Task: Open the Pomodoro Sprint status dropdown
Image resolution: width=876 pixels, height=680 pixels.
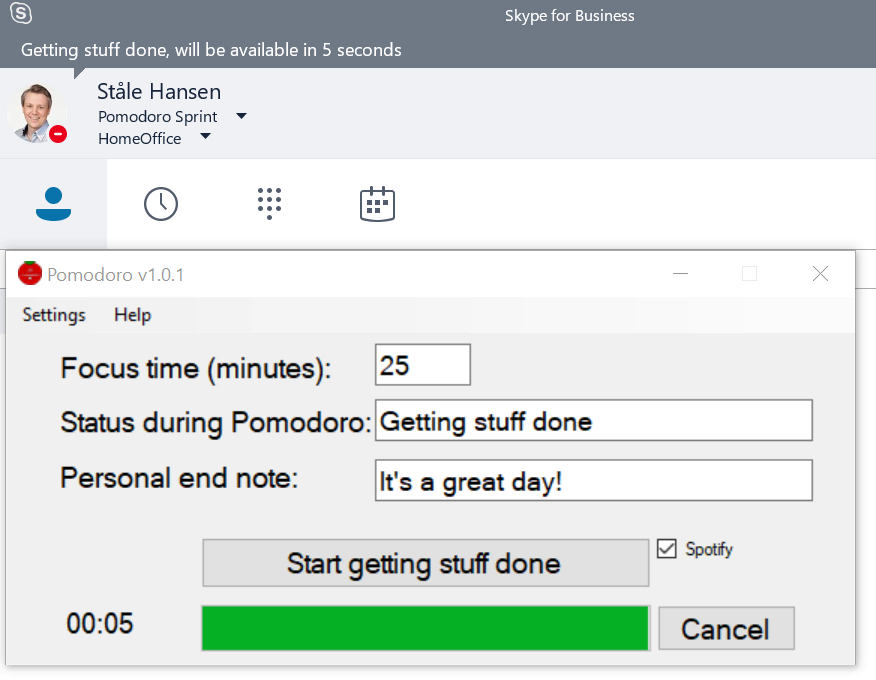Action: point(240,116)
